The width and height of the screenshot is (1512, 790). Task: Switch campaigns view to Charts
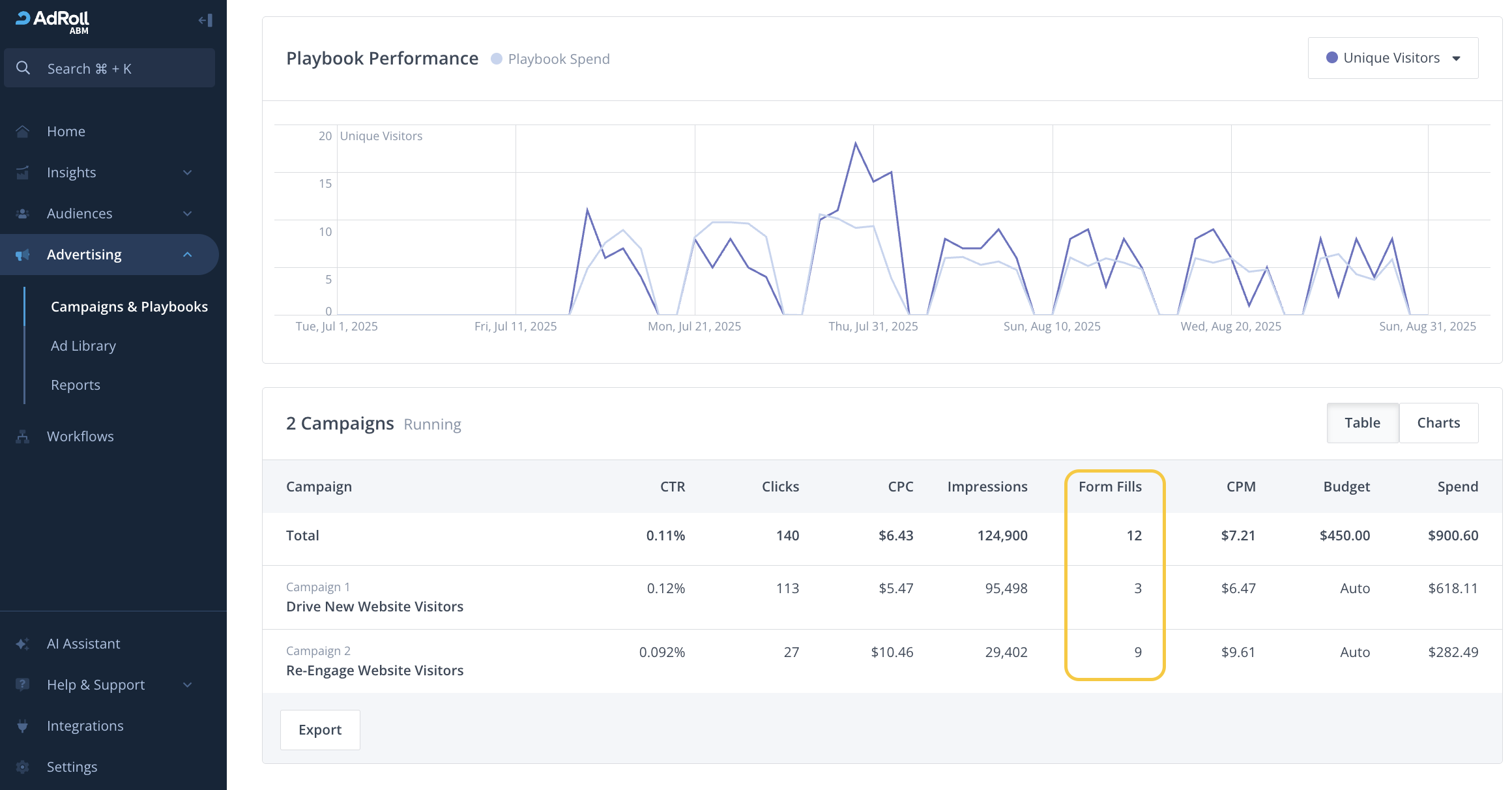tap(1438, 423)
